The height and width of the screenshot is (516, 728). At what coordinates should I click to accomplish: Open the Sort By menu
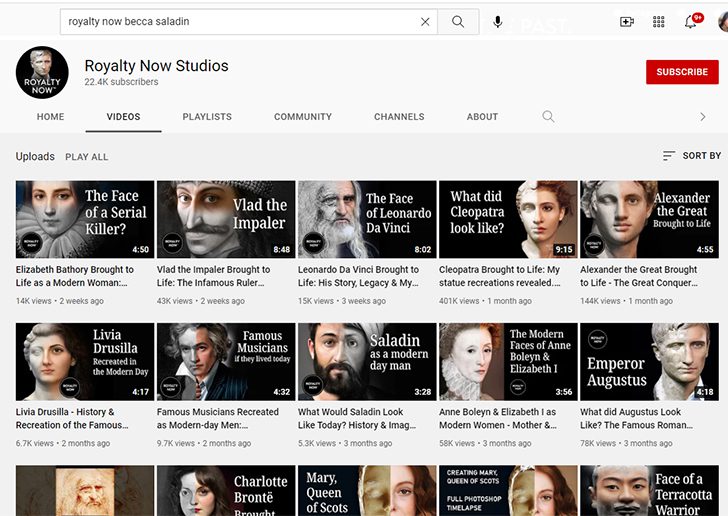(x=692, y=156)
